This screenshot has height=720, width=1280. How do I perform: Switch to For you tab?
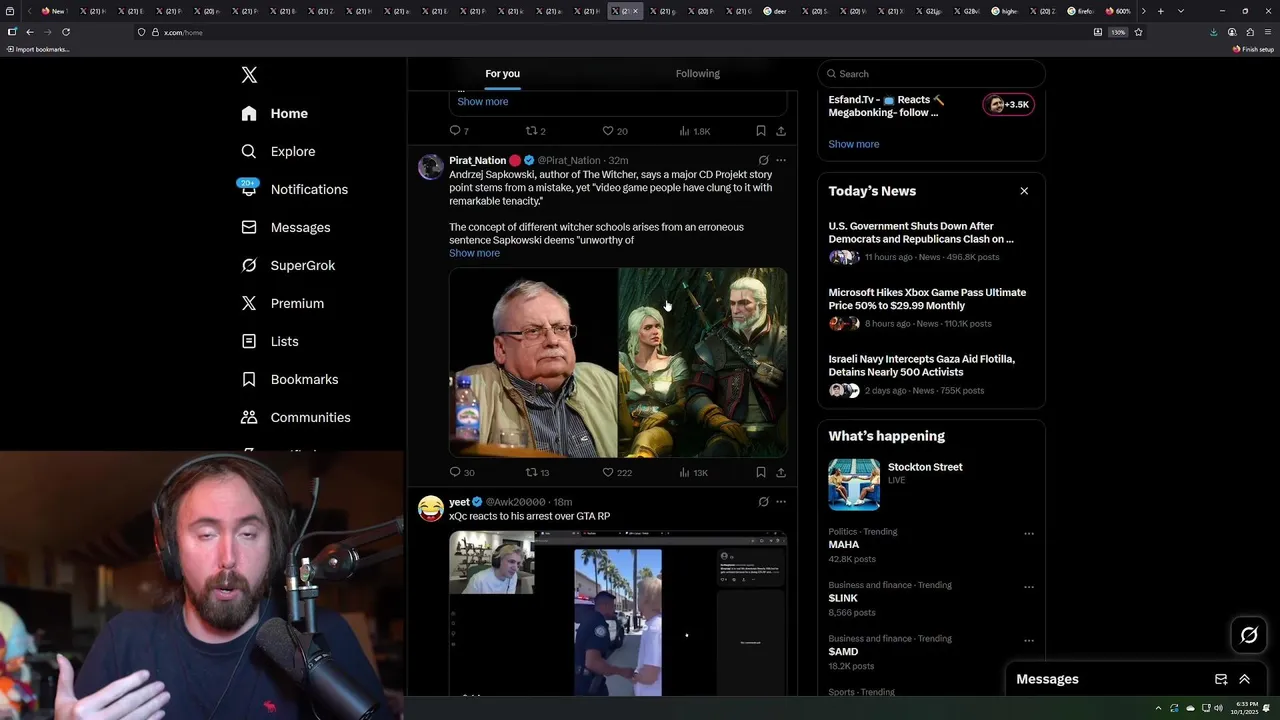[x=503, y=74]
